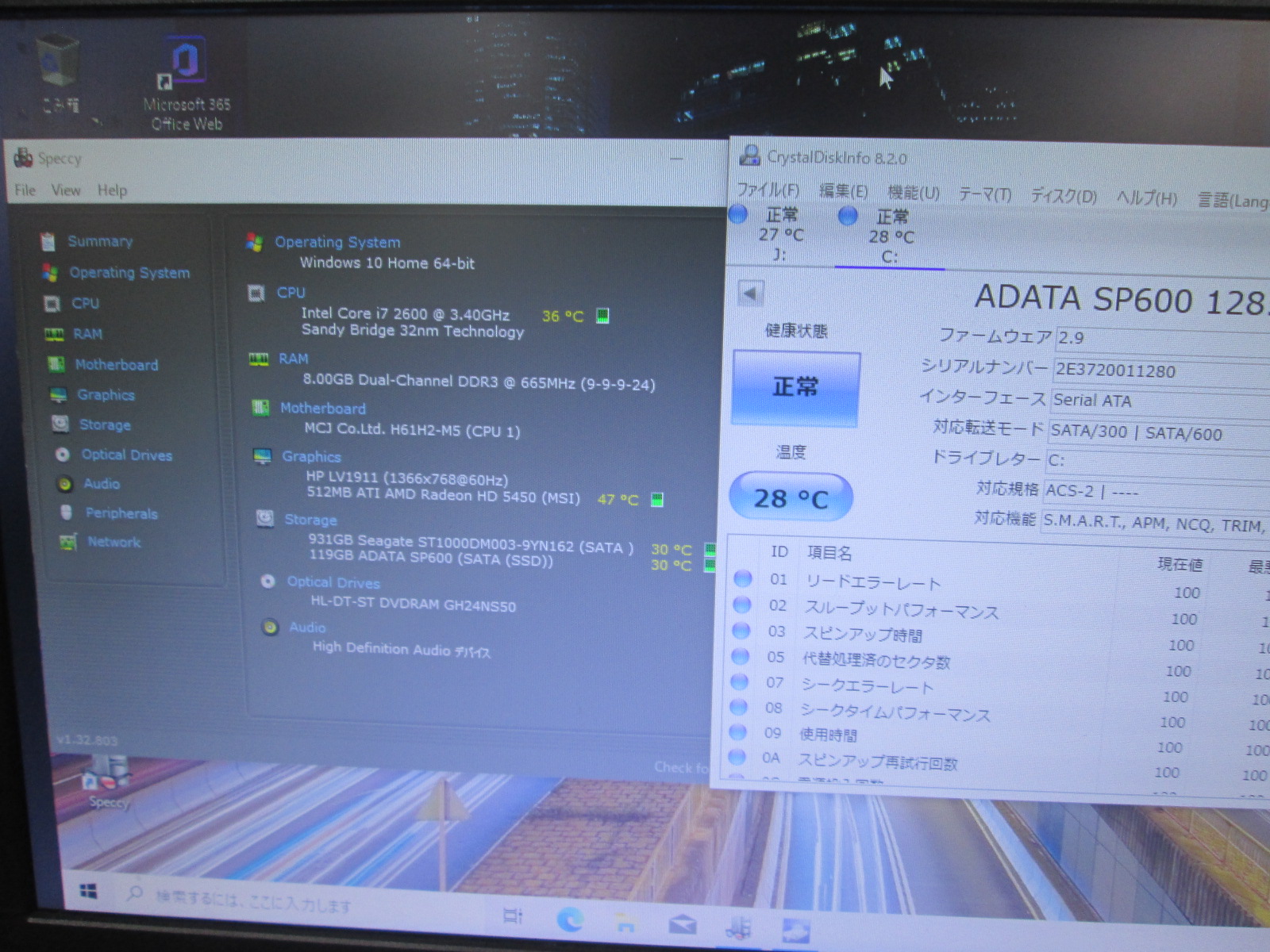The width and height of the screenshot is (1270, 952).
Task: Select the Audio speaker icon in Speccy's sidebar
Action: tap(64, 484)
